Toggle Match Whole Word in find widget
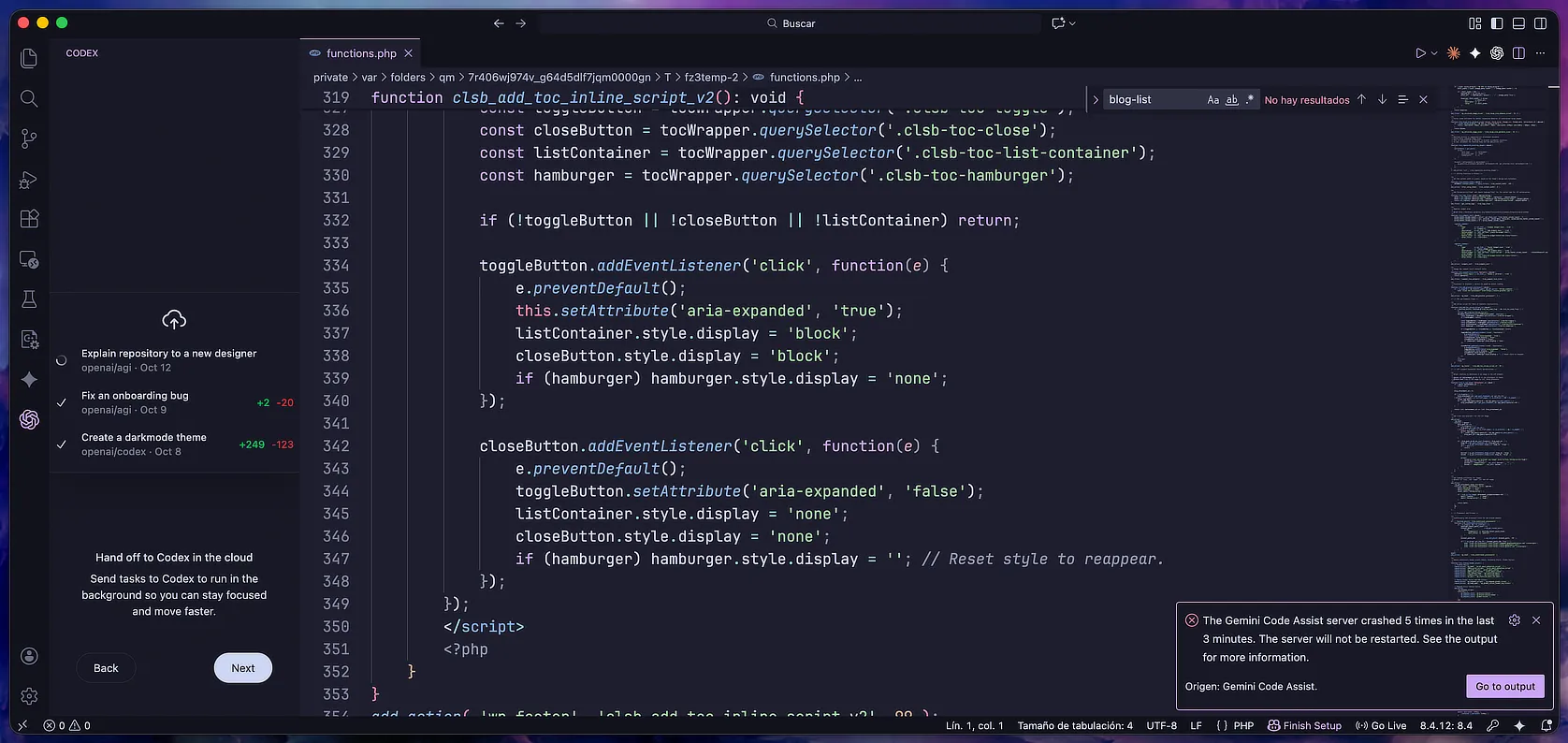1568x743 pixels. click(1231, 100)
